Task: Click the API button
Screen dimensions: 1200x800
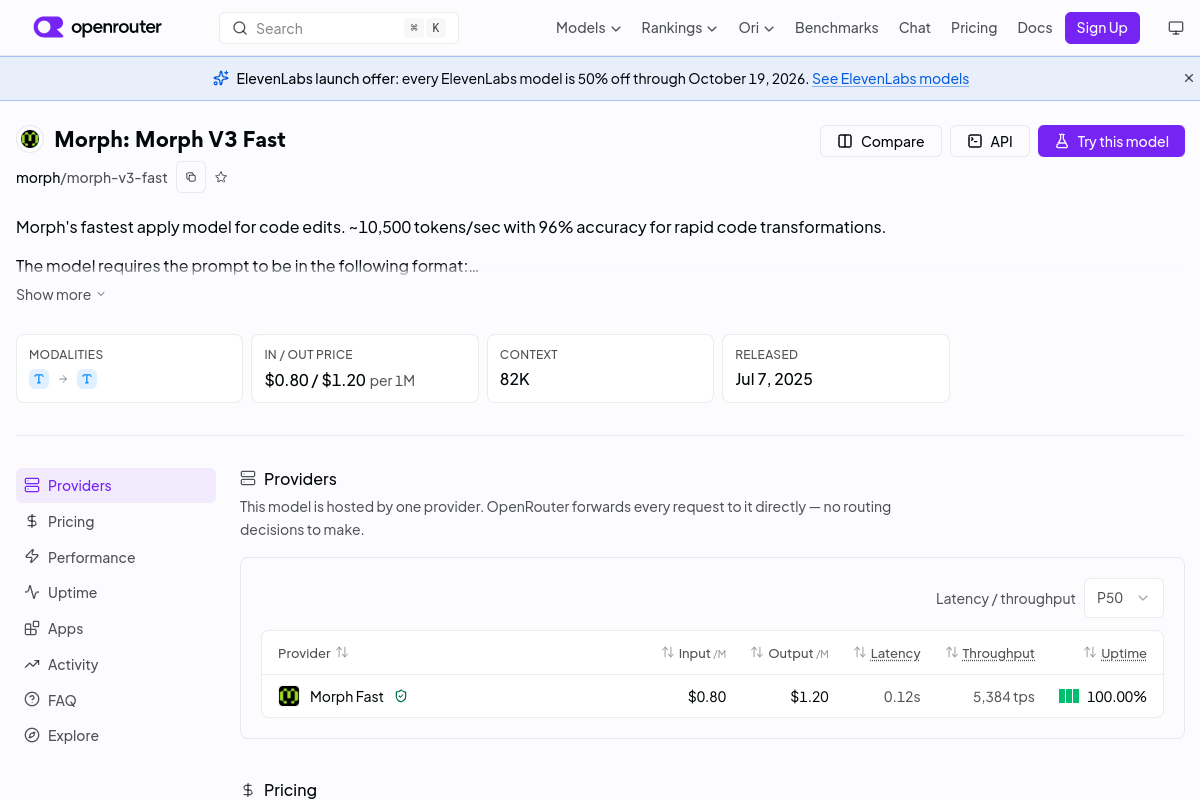Action: point(990,141)
